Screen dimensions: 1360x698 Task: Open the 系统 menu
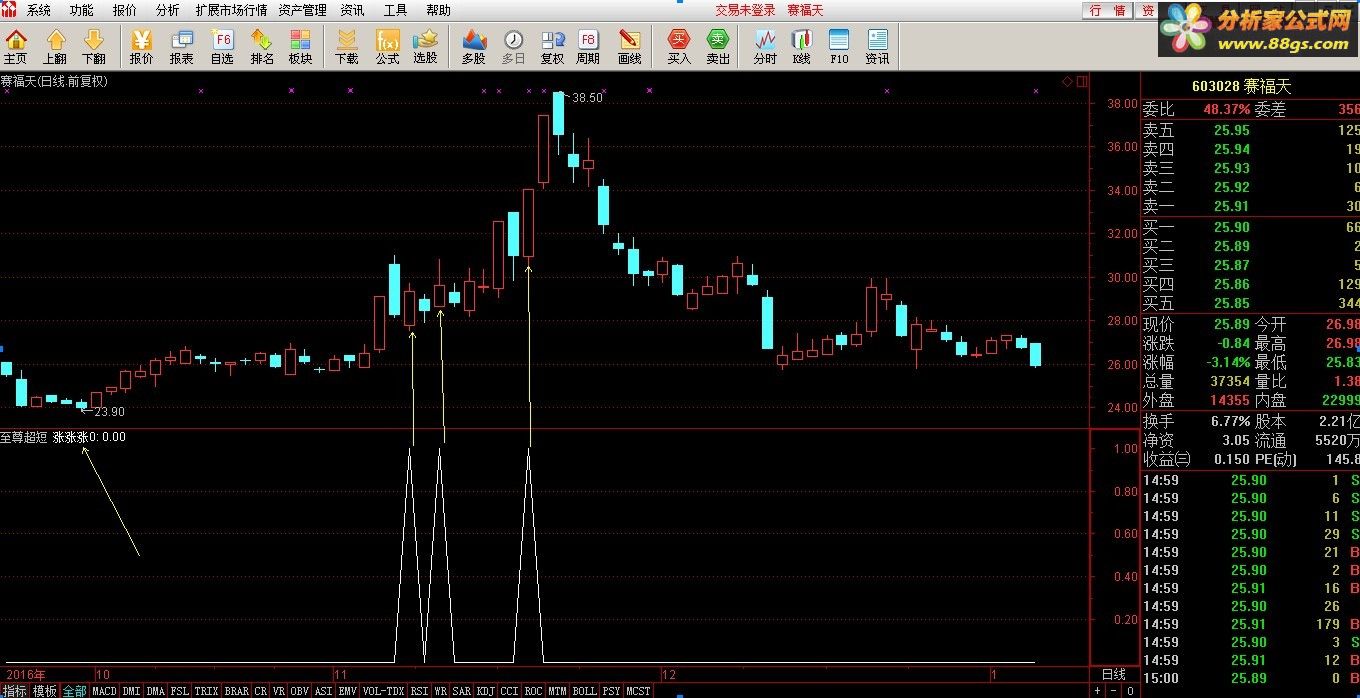(39, 10)
